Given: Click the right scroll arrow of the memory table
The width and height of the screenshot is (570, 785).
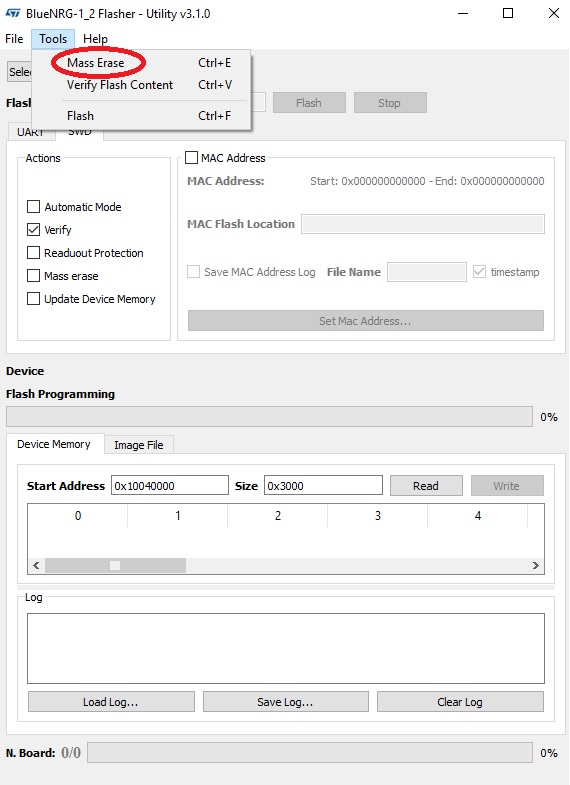Looking at the screenshot, I should click(535, 565).
